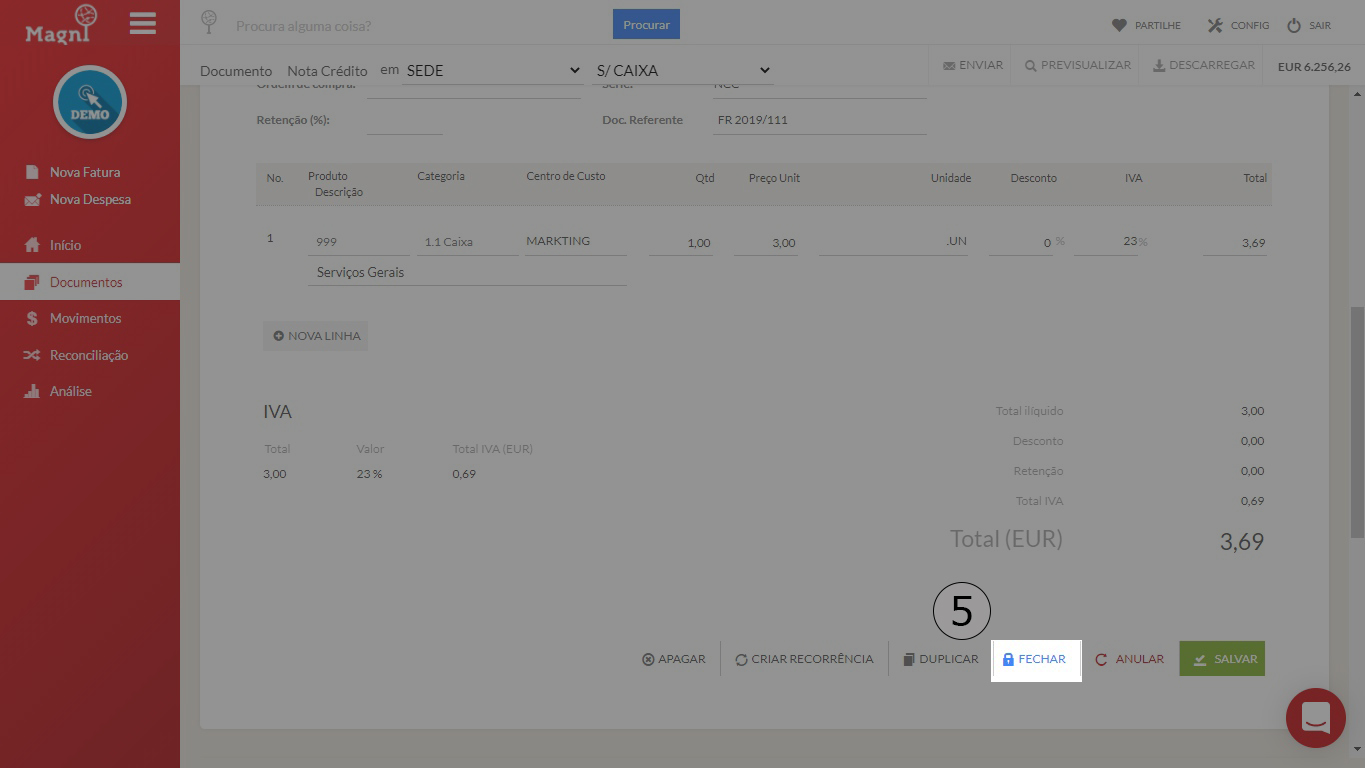Click the Anular button

[1130, 659]
